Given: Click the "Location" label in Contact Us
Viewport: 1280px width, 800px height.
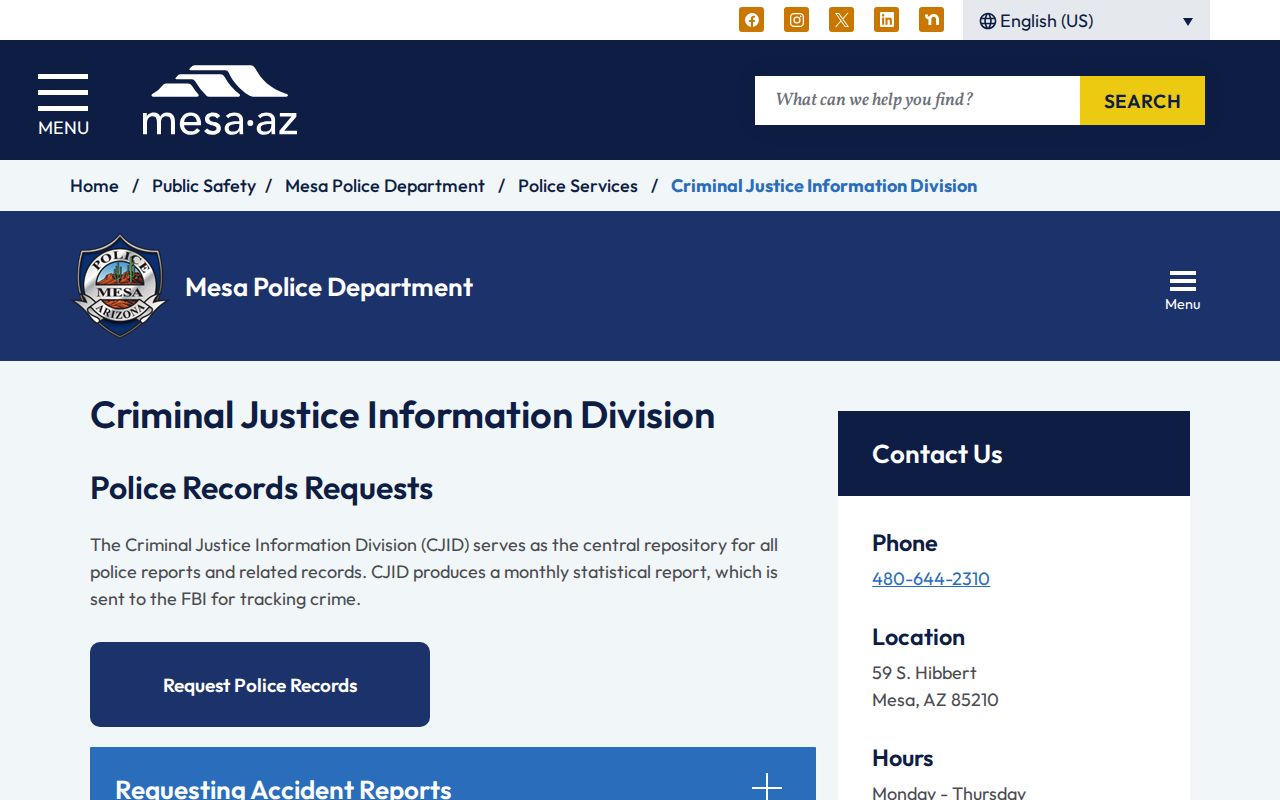Looking at the screenshot, I should coord(918,637).
